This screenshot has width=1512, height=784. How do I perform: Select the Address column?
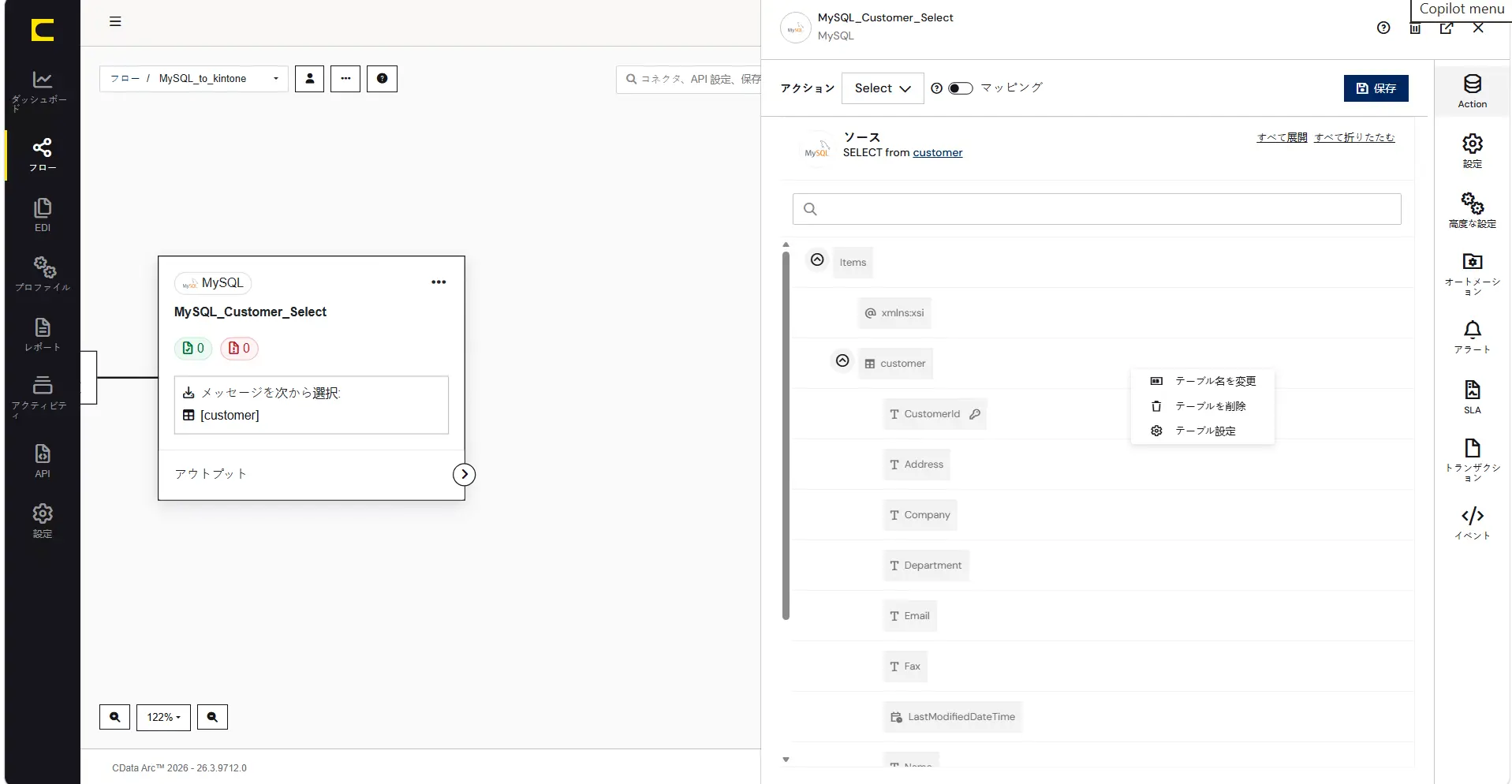[917, 465]
